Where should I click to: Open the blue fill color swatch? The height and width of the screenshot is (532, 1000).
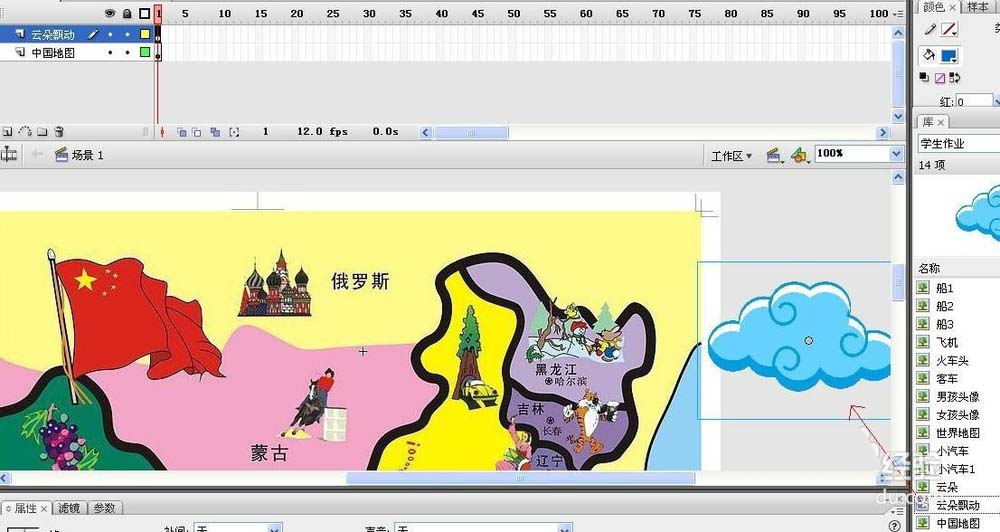(949, 55)
